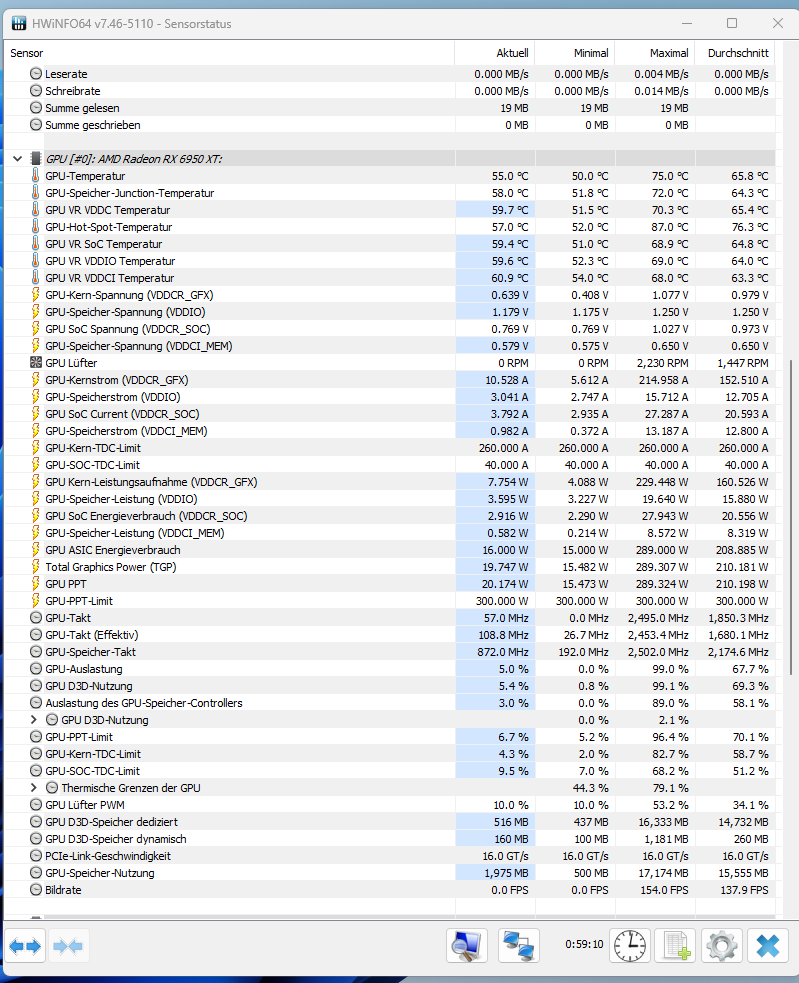Minimize the HWiNFO64 Sensorstatus window
The image size is (799, 983).
click(x=687, y=23)
